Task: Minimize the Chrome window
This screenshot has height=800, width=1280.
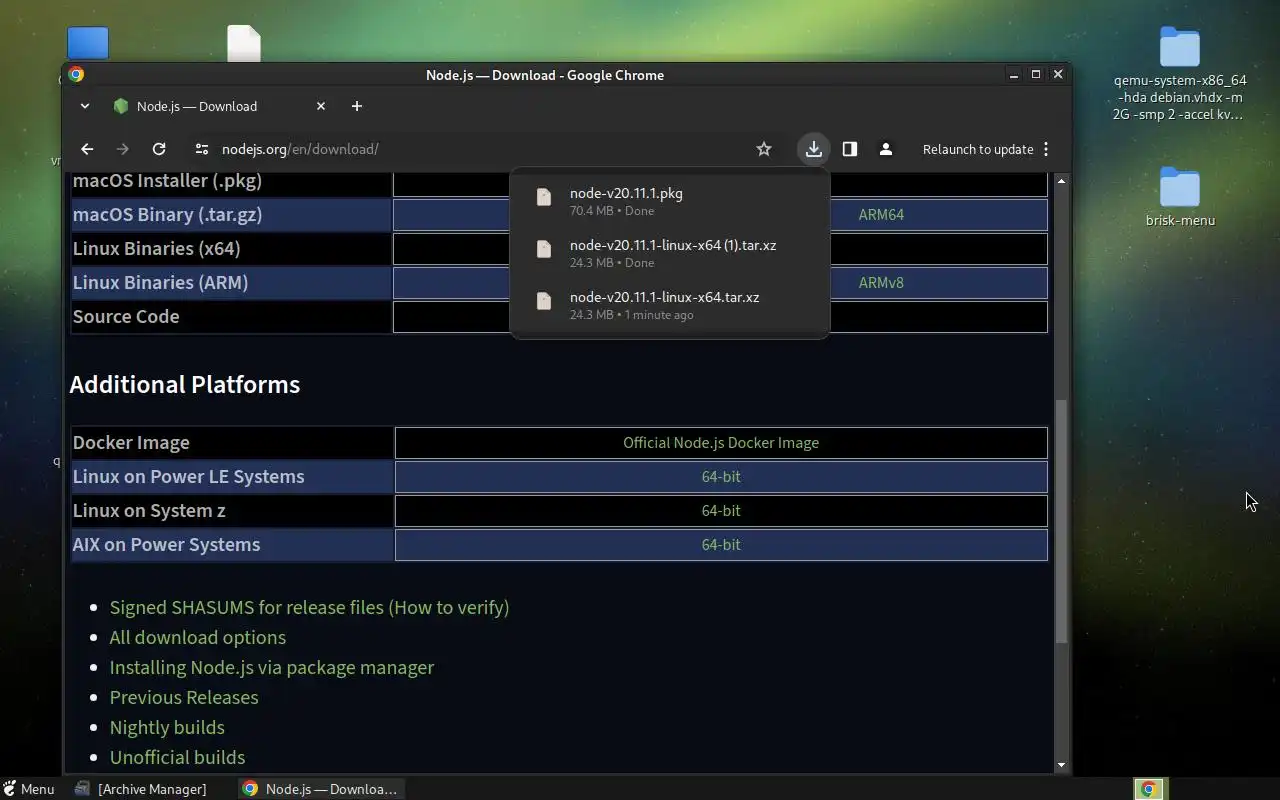Action: 1014,75
